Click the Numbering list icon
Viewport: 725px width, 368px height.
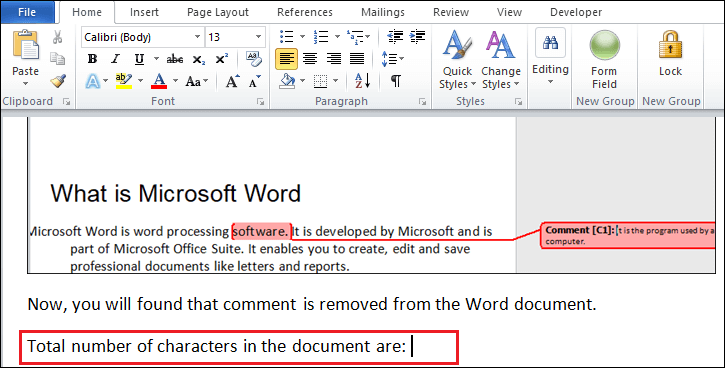point(320,36)
